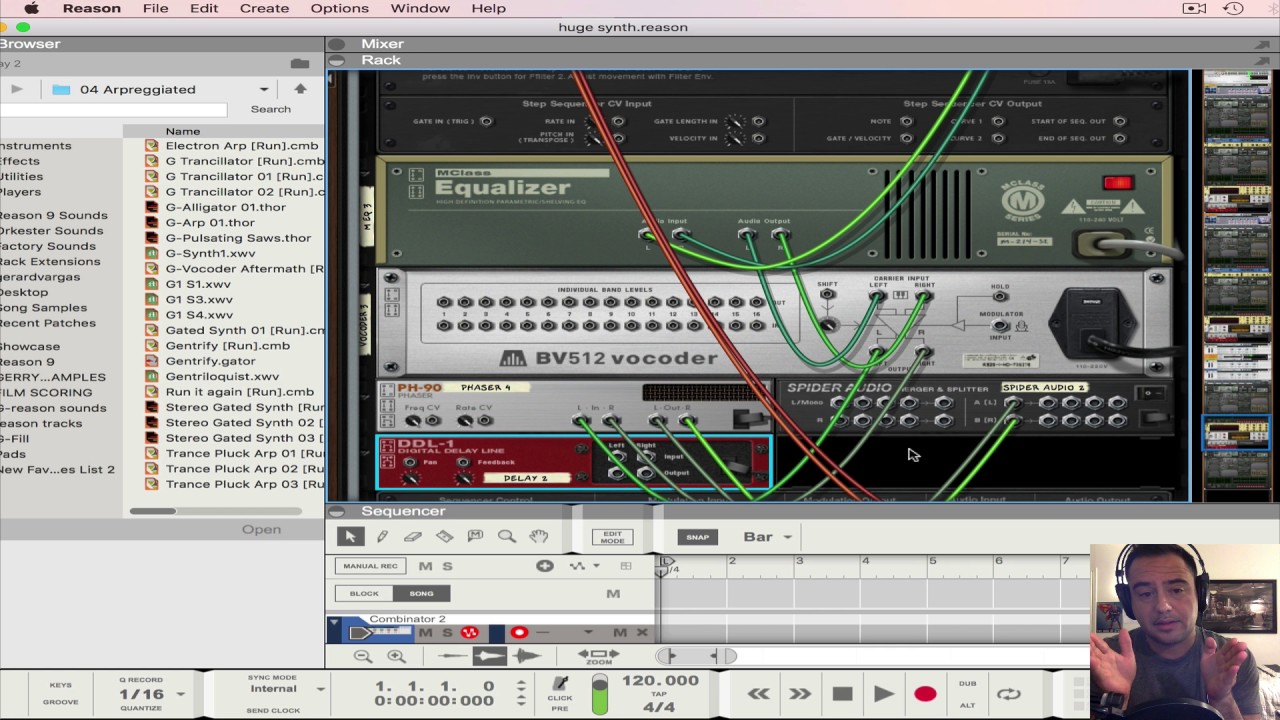This screenshot has width=1280, height=720.
Task: Open the Create menu
Action: [264, 8]
